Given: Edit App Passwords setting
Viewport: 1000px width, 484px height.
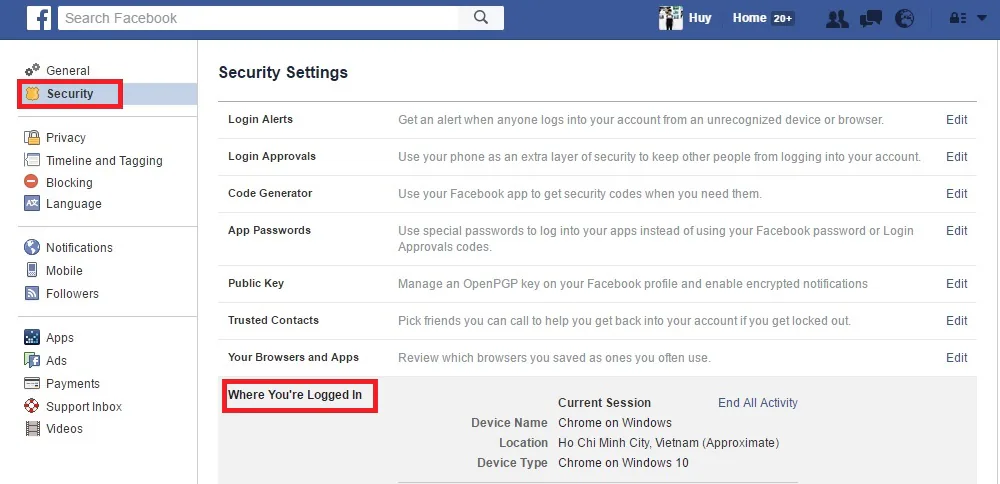Looking at the screenshot, I should pyautogui.click(x=957, y=230).
